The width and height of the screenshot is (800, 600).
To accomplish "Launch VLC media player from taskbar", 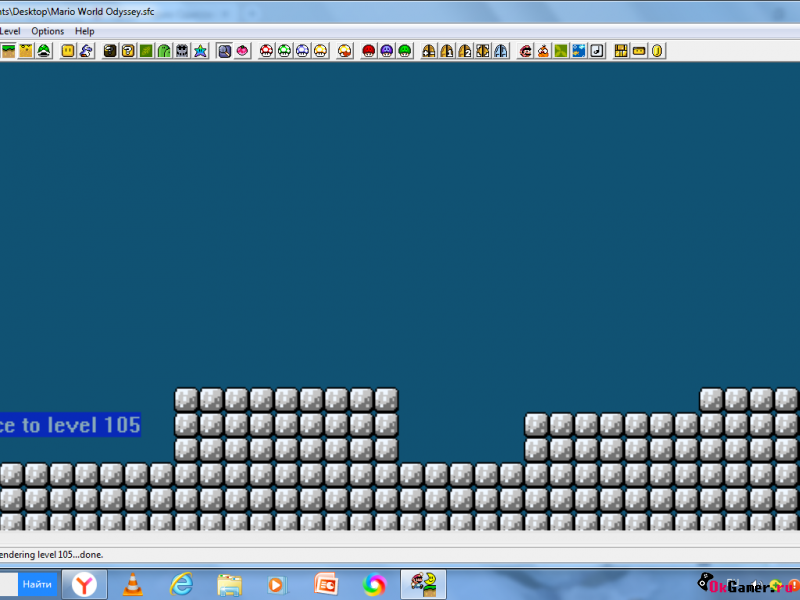I will 133,585.
